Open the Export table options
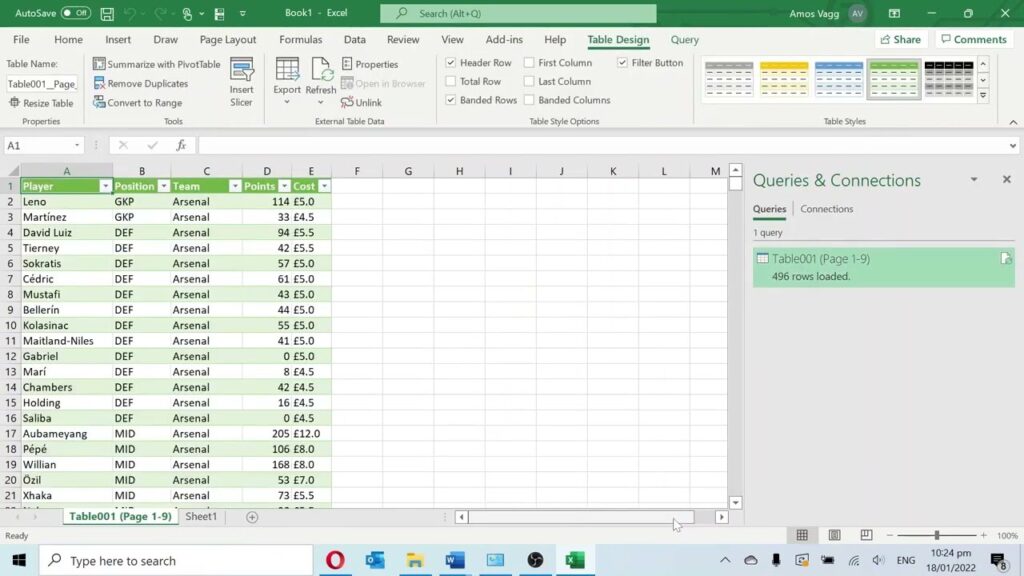The width and height of the screenshot is (1024, 576). (287, 82)
